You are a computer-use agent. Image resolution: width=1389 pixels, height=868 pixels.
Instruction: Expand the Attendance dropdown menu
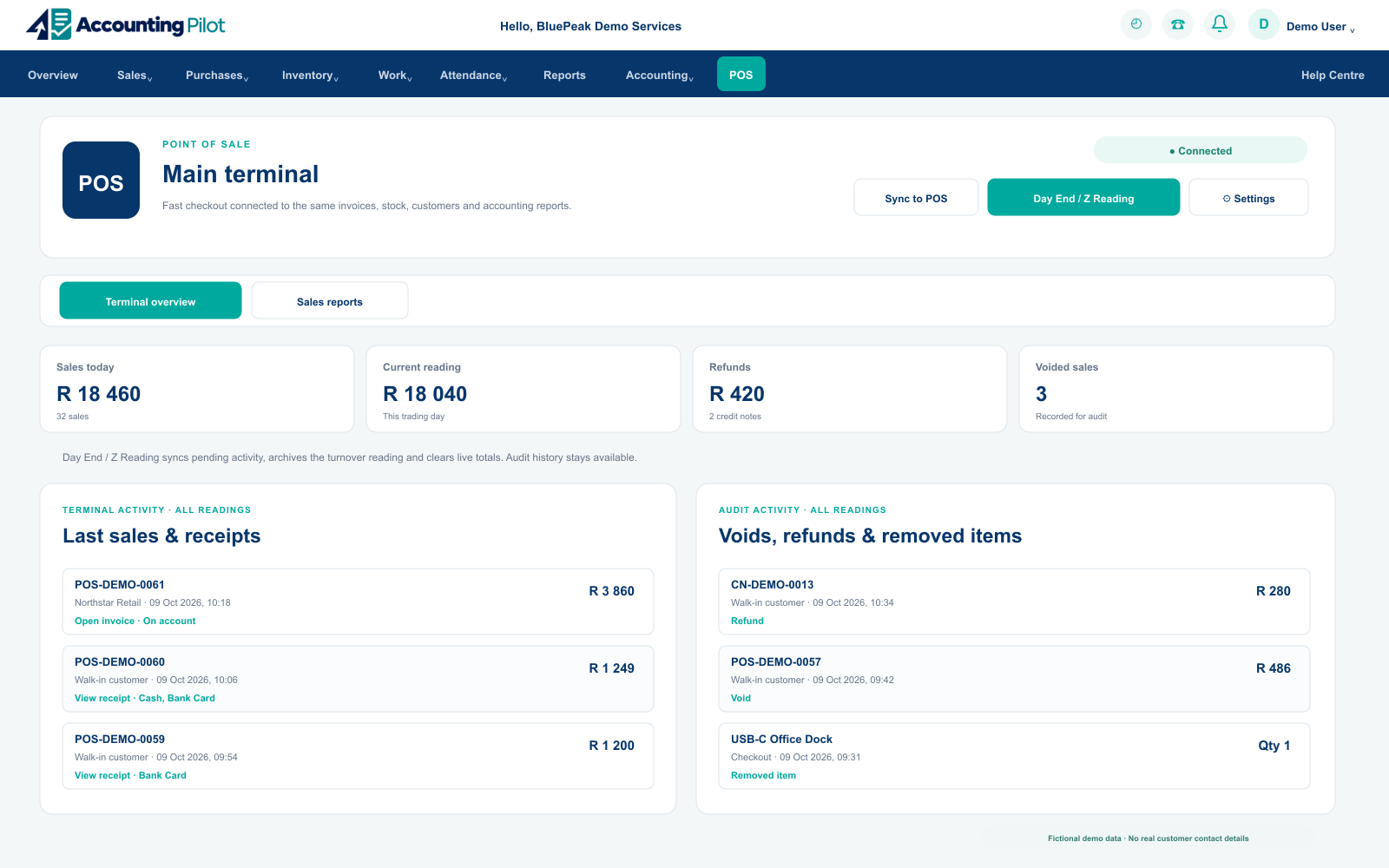473,76
